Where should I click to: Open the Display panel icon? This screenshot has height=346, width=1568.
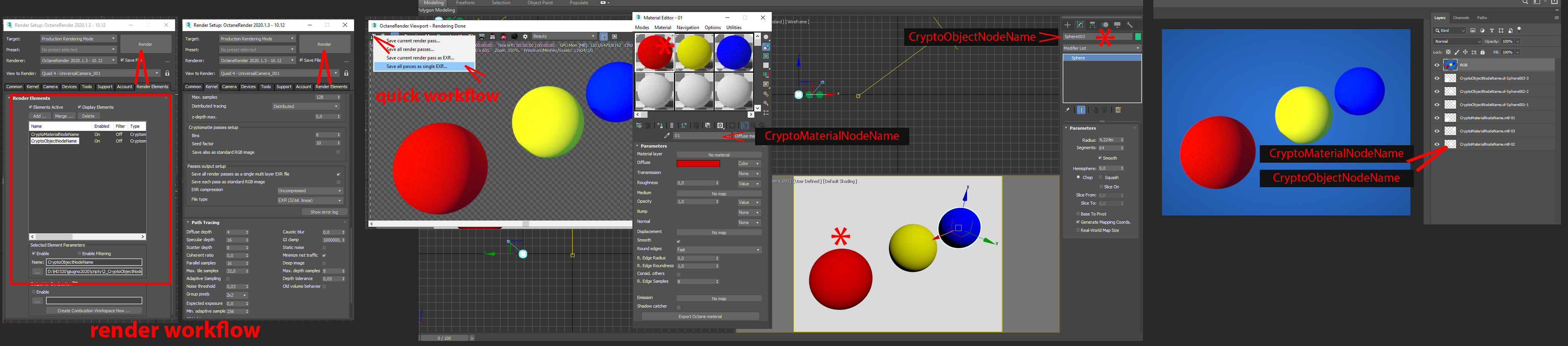pyautogui.click(x=1117, y=25)
